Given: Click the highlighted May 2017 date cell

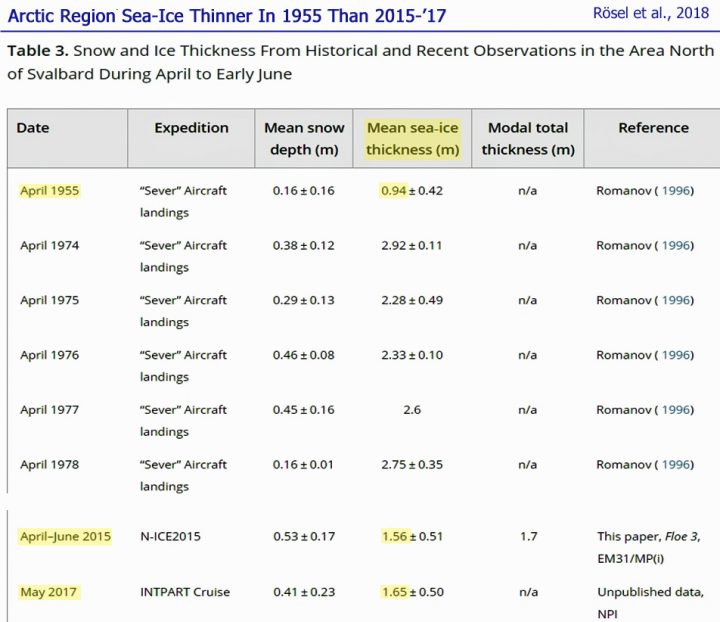Looking at the screenshot, I should [49, 592].
